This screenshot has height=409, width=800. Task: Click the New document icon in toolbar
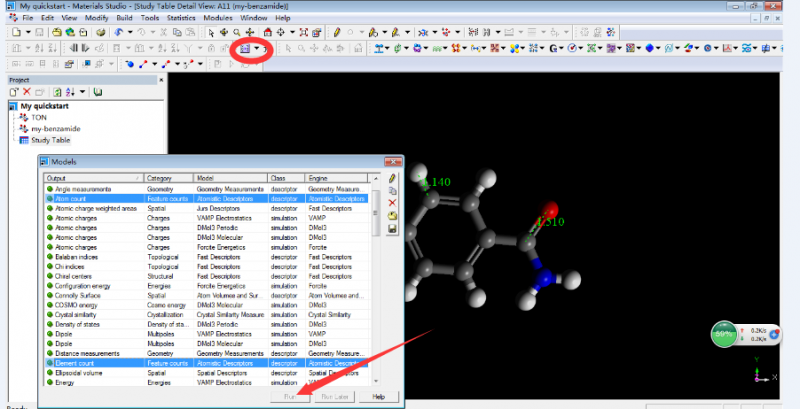coord(17,33)
